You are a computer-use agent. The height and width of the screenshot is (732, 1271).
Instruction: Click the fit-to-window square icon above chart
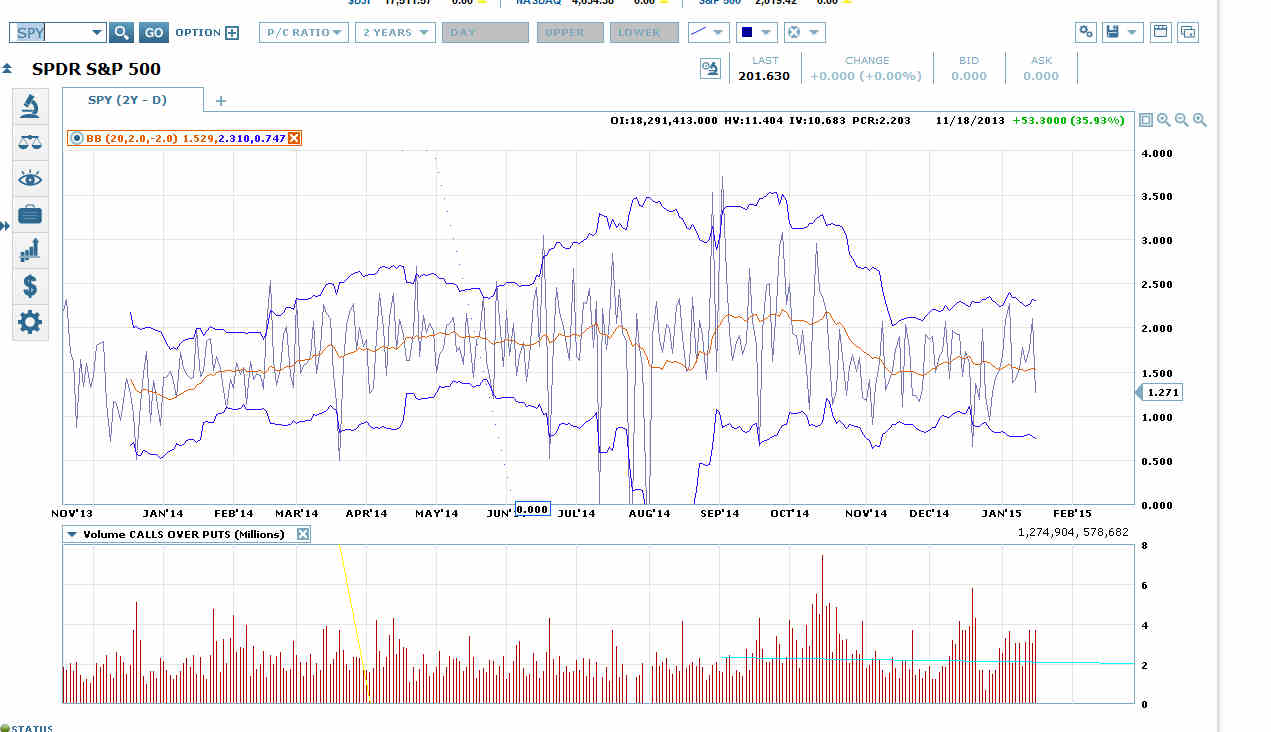tap(1146, 120)
